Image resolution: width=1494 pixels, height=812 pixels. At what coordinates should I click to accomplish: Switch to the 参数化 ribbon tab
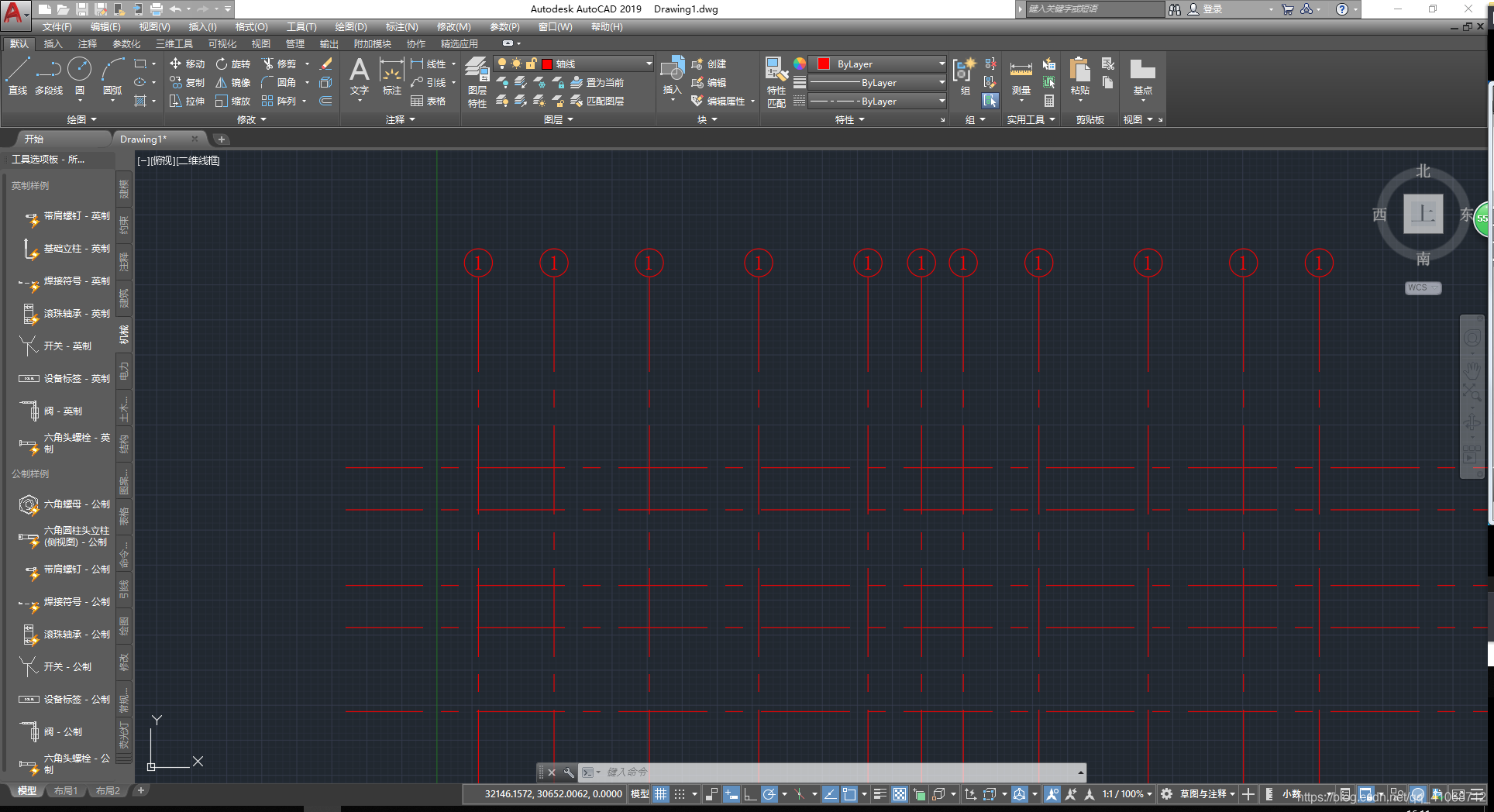pyautogui.click(x=126, y=43)
